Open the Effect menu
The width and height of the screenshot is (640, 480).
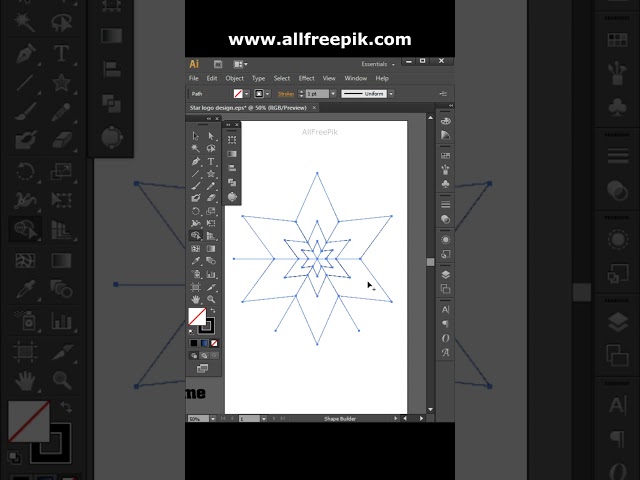306,78
